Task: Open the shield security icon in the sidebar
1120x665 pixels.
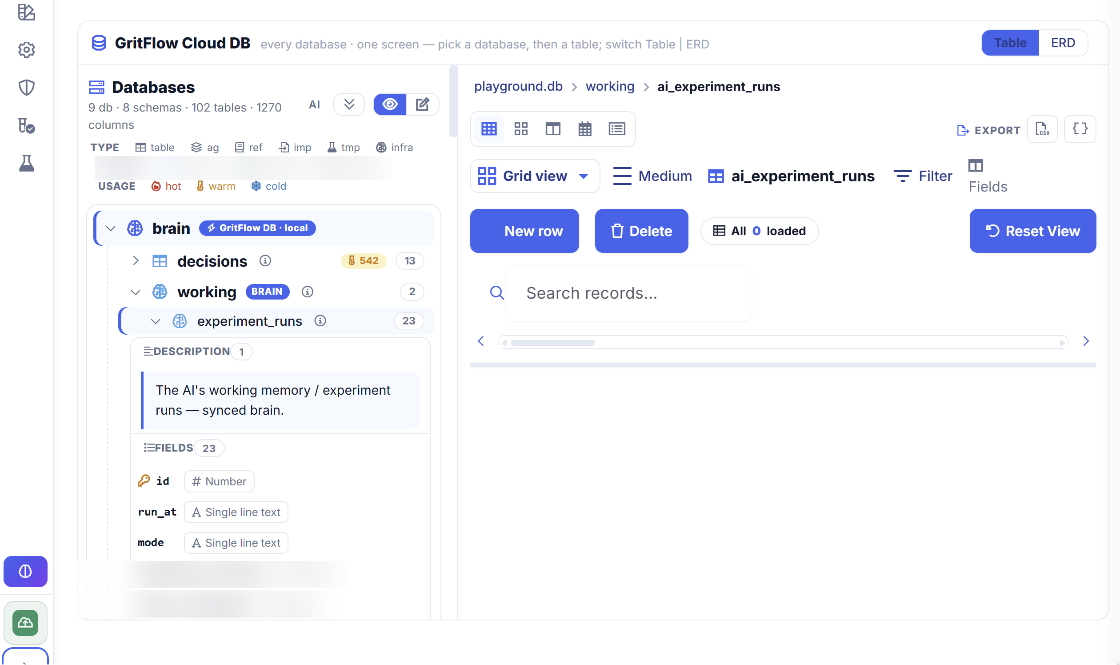Action: 26,88
